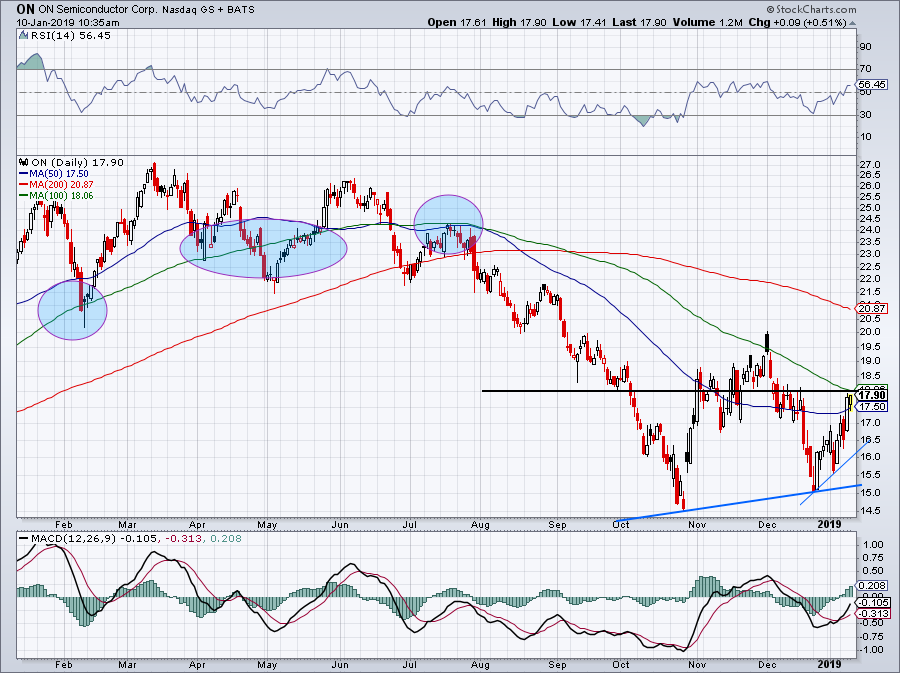
Task: Click the ON ticker symbol in the header
Action: [x=25, y=9]
